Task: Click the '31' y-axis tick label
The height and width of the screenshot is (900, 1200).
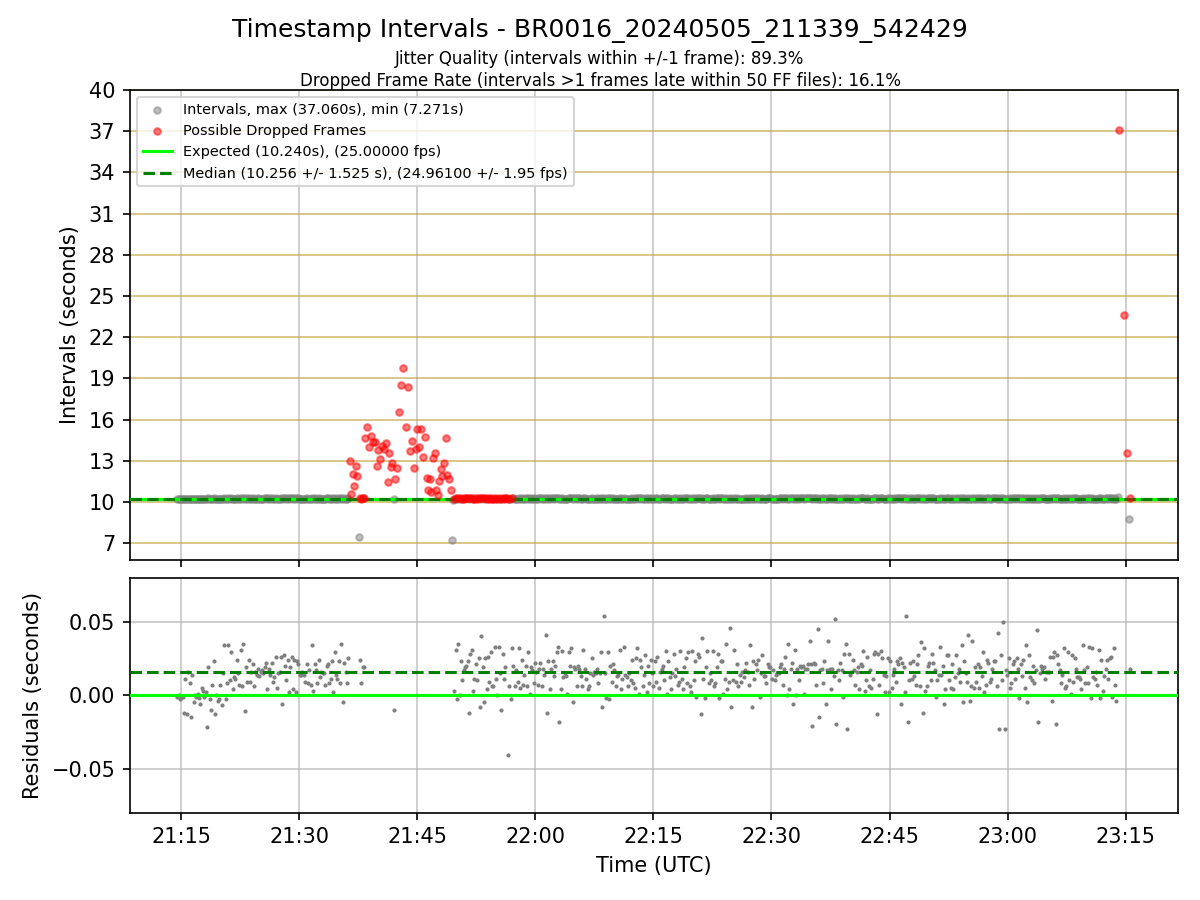Action: (x=104, y=214)
